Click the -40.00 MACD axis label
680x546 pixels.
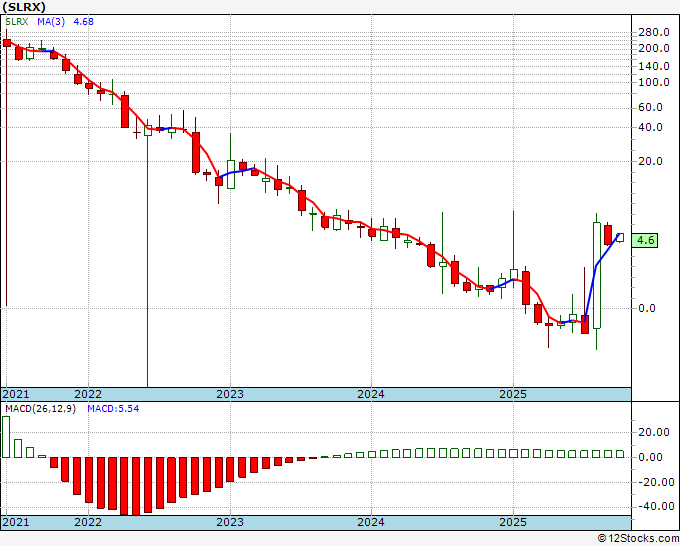pos(656,506)
